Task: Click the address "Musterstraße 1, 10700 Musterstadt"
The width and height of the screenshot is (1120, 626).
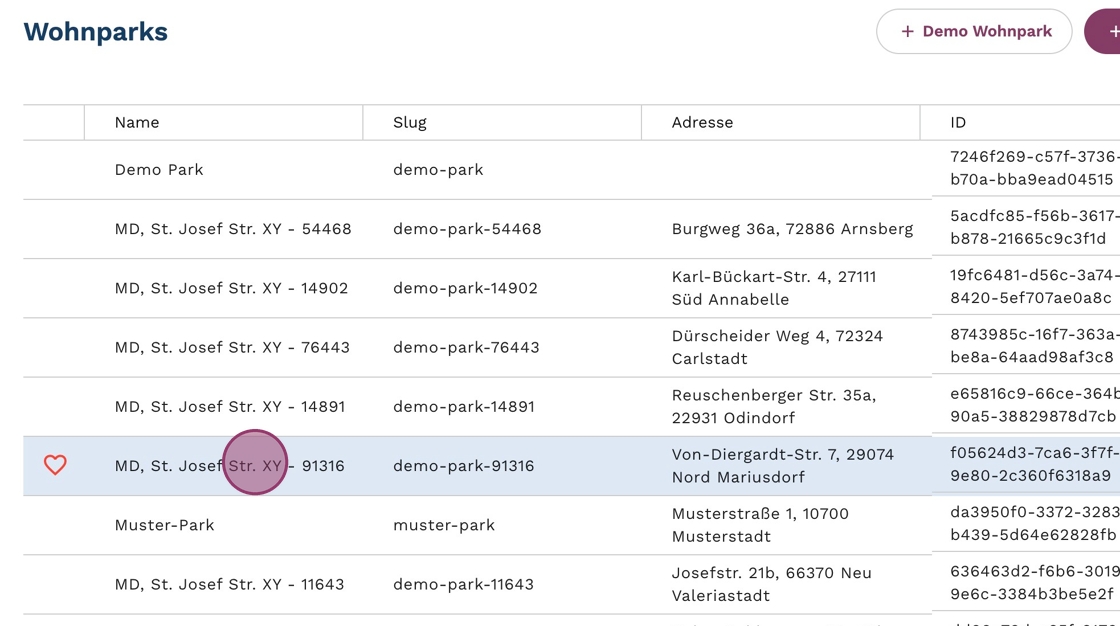Action: 760,525
